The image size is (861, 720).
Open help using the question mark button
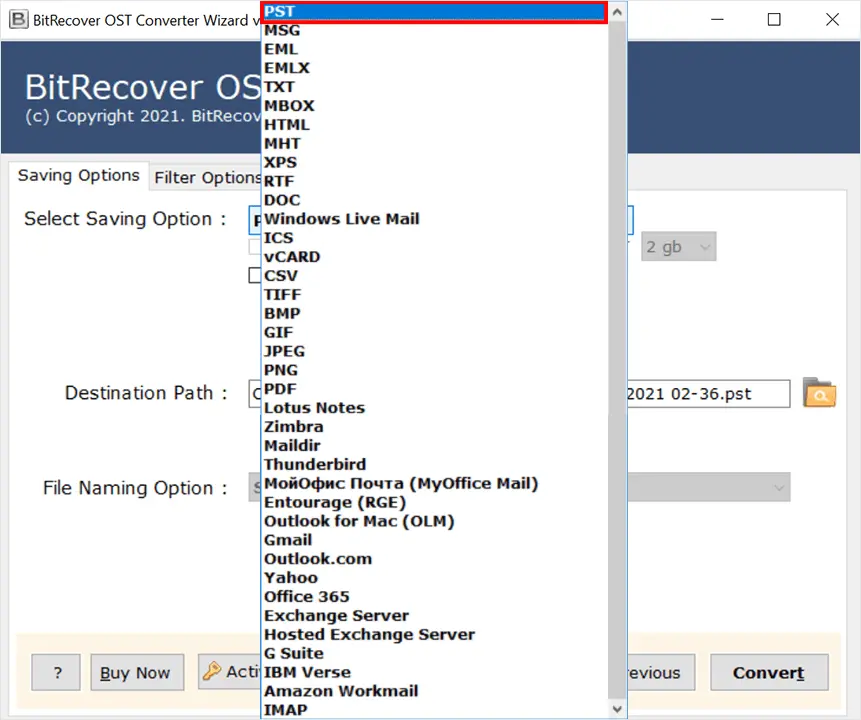click(x=55, y=672)
